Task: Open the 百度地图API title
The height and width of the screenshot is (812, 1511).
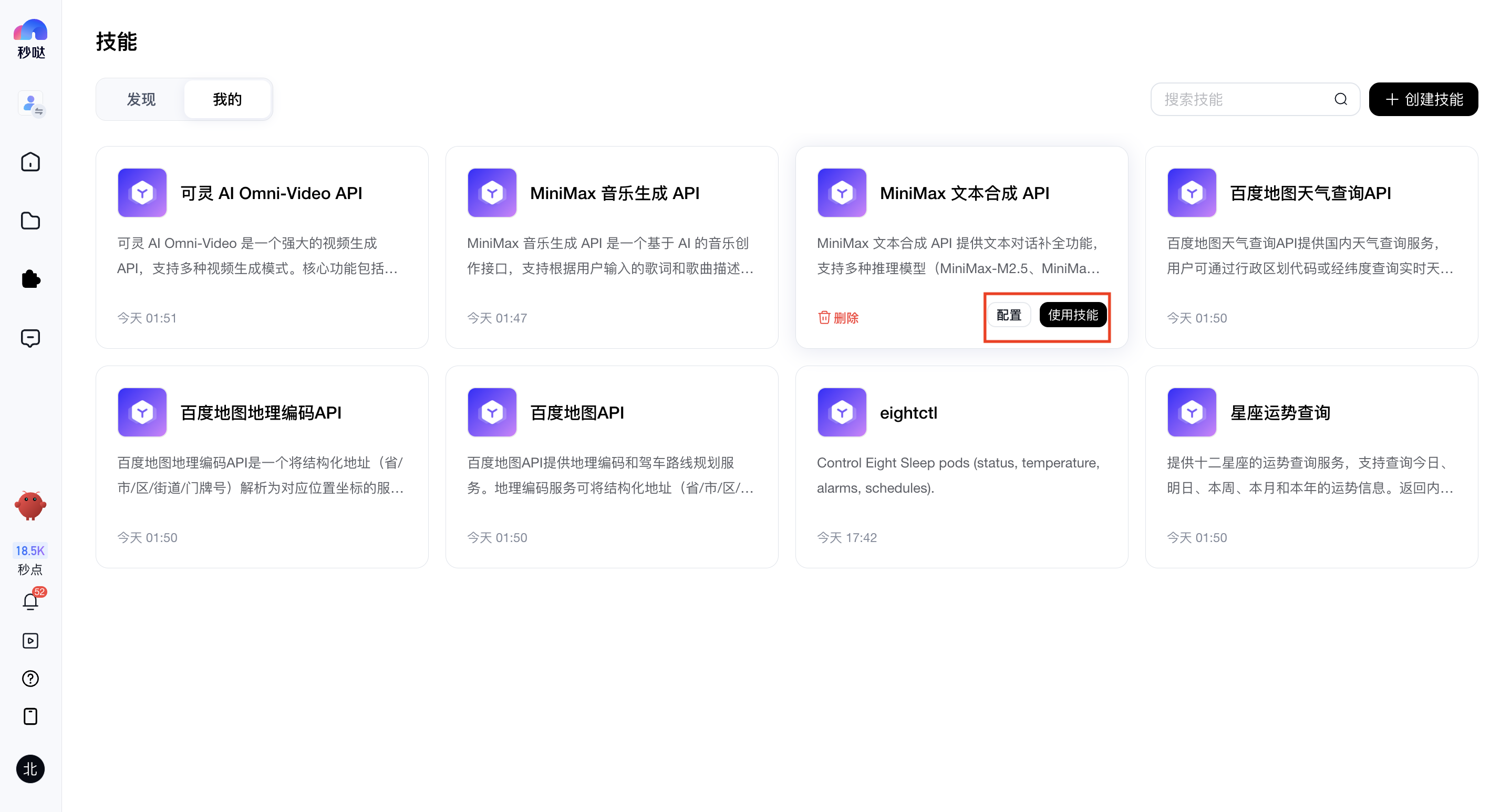Action: pos(577,412)
